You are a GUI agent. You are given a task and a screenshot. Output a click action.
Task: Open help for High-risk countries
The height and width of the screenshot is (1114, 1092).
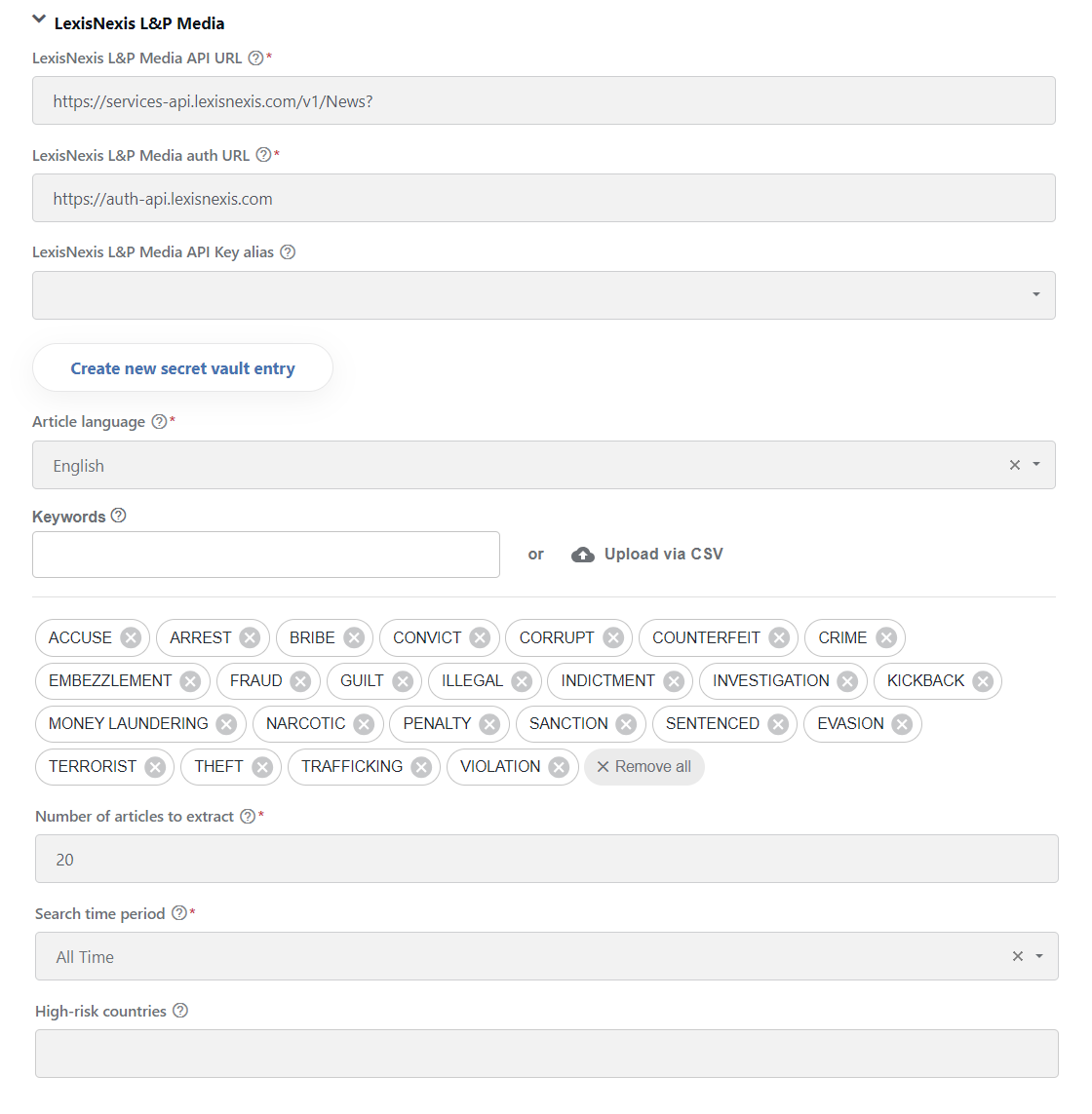(x=180, y=1011)
